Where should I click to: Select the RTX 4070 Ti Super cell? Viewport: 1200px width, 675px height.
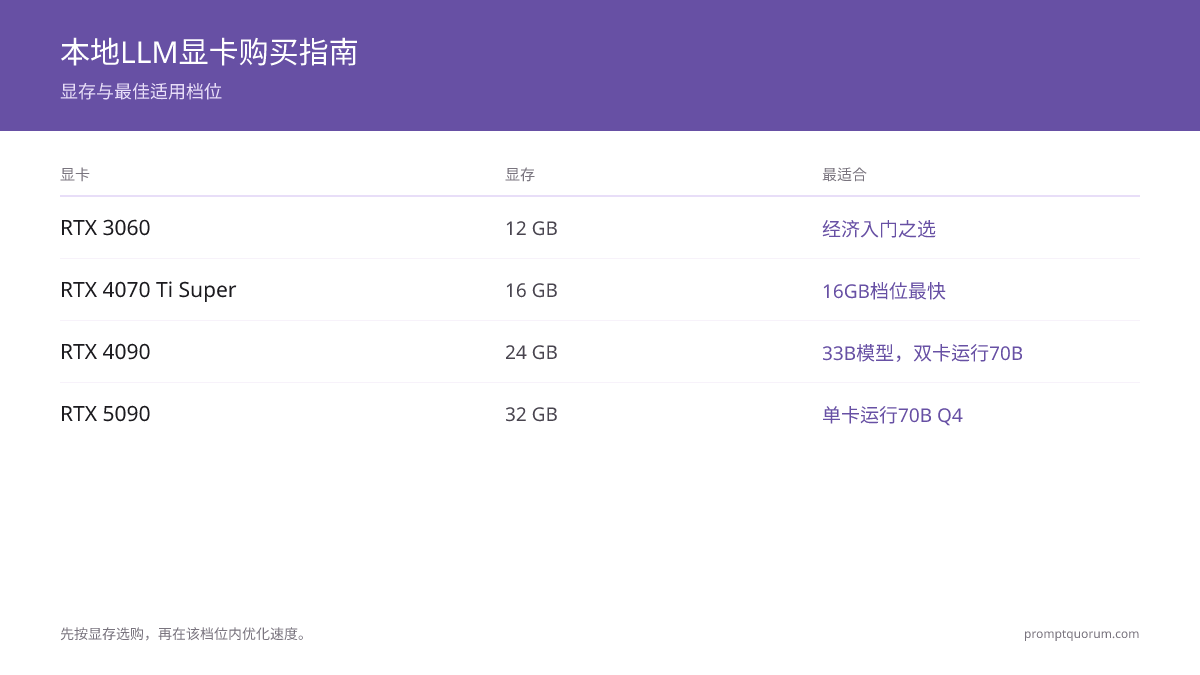[148, 290]
